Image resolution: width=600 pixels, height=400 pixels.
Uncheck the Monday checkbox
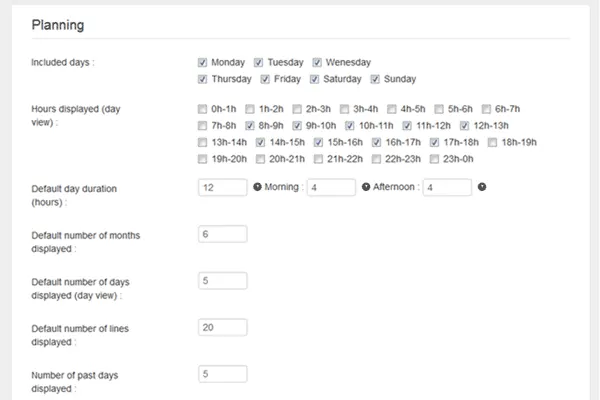[x=204, y=62]
